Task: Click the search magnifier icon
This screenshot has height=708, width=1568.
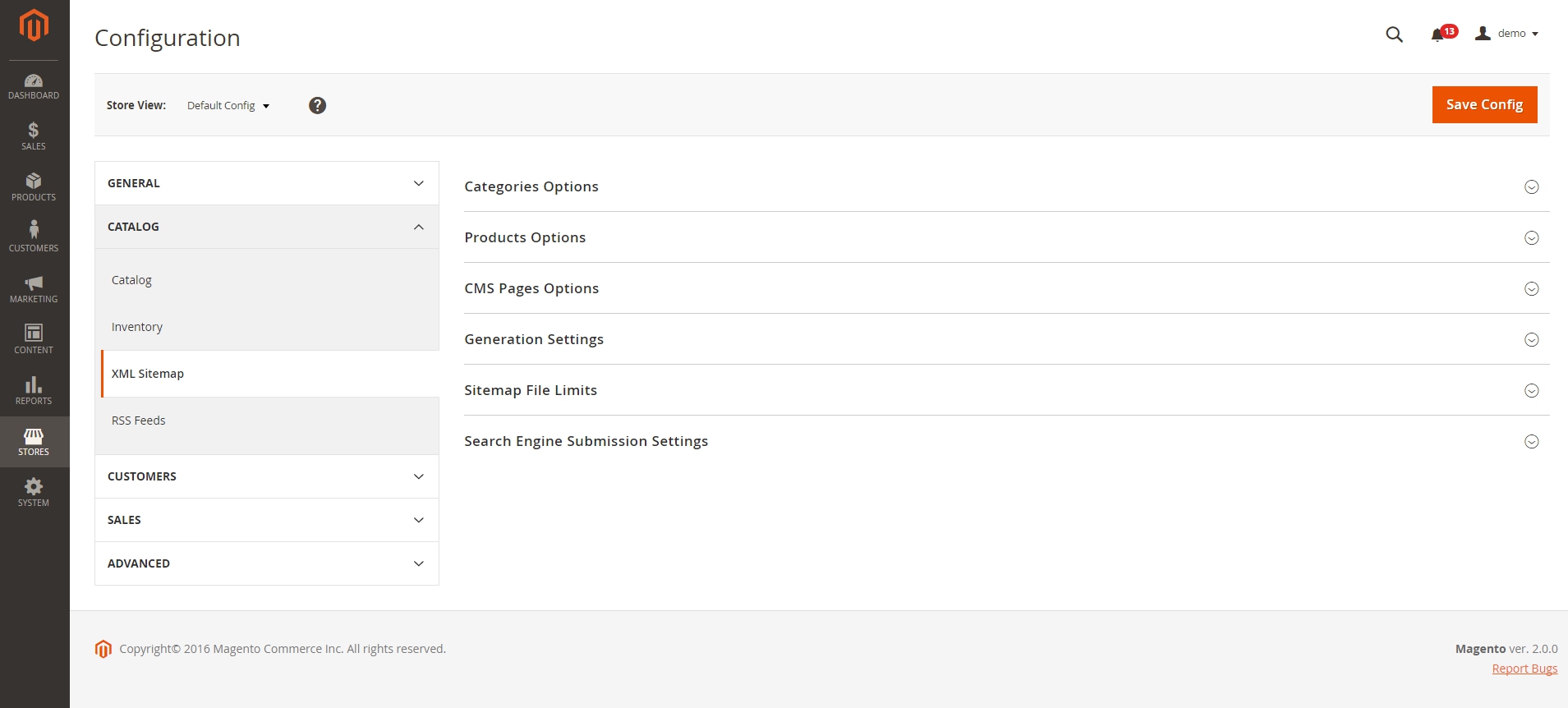Action: [x=1394, y=34]
